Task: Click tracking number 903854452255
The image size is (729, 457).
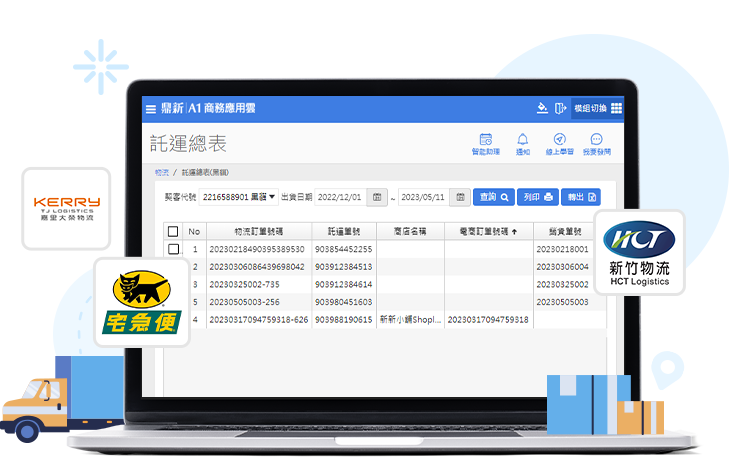Action: coord(344,249)
